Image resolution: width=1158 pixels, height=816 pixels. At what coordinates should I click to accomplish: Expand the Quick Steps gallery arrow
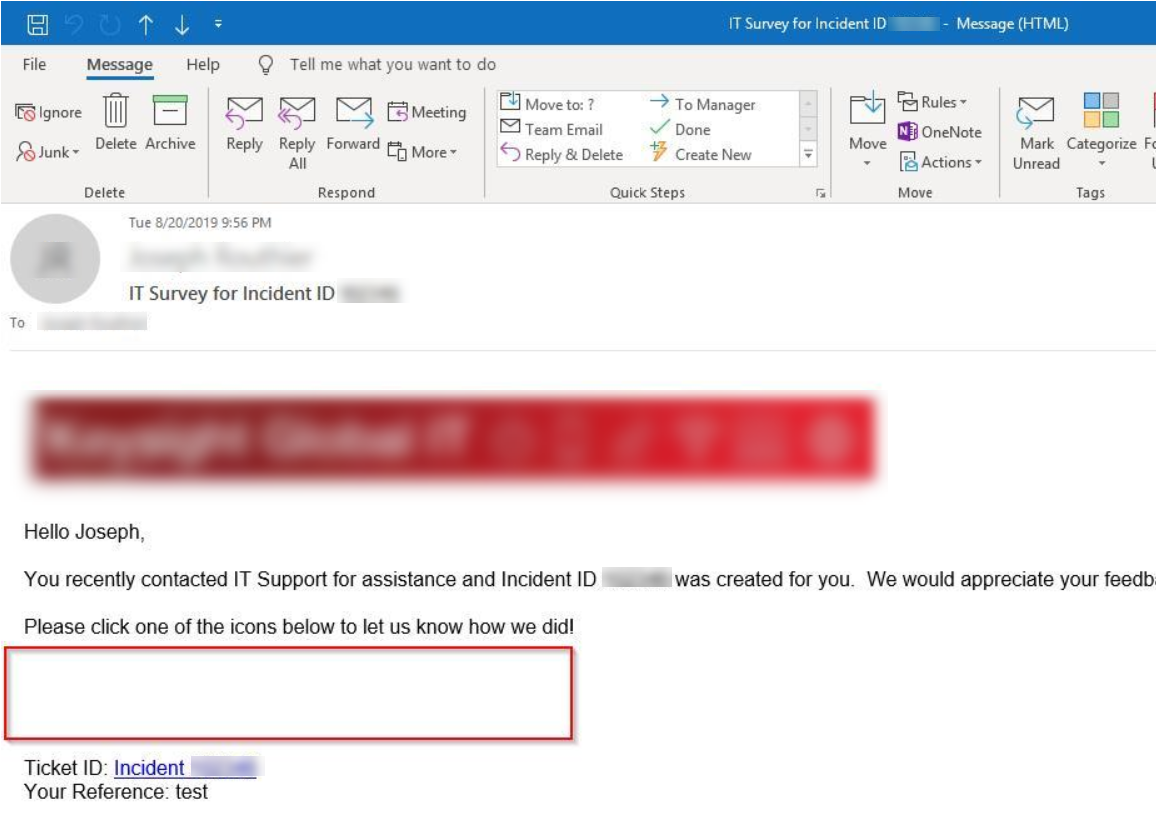point(808,155)
